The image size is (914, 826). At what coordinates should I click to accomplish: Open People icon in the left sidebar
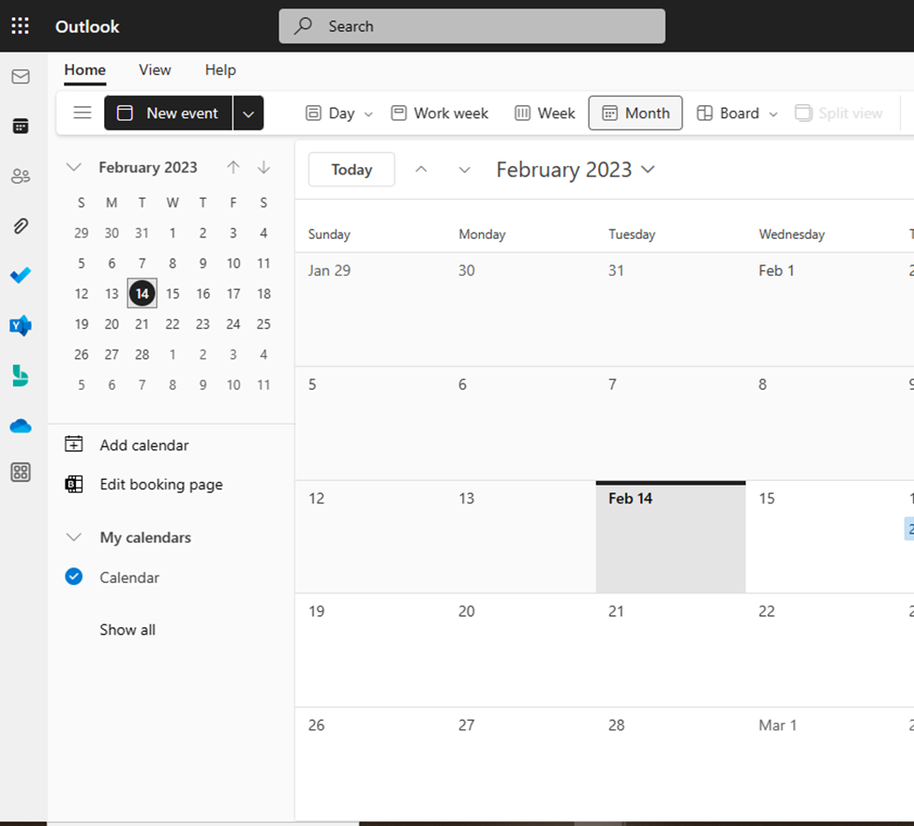(x=20, y=176)
